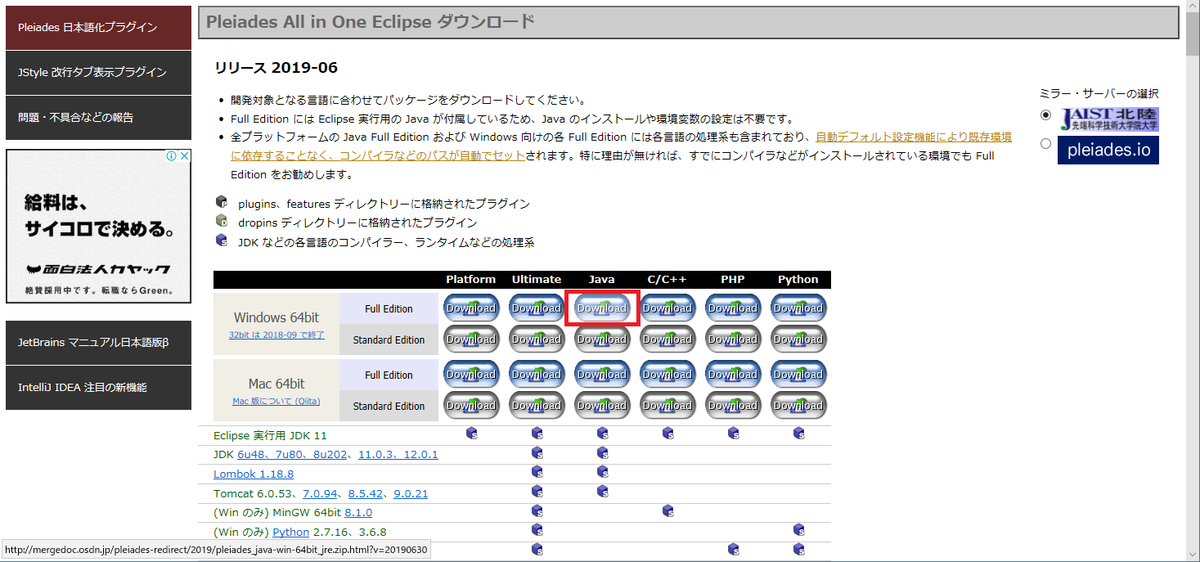Click the MinGW row cube icon under Ultimate

(x=537, y=511)
